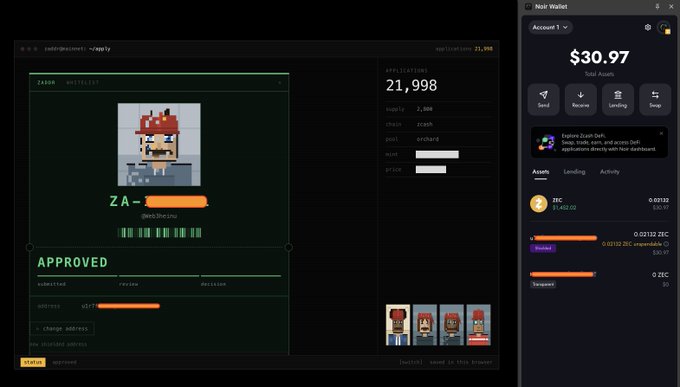Switch to the Activity tab
The height and width of the screenshot is (387, 680).
click(x=610, y=172)
